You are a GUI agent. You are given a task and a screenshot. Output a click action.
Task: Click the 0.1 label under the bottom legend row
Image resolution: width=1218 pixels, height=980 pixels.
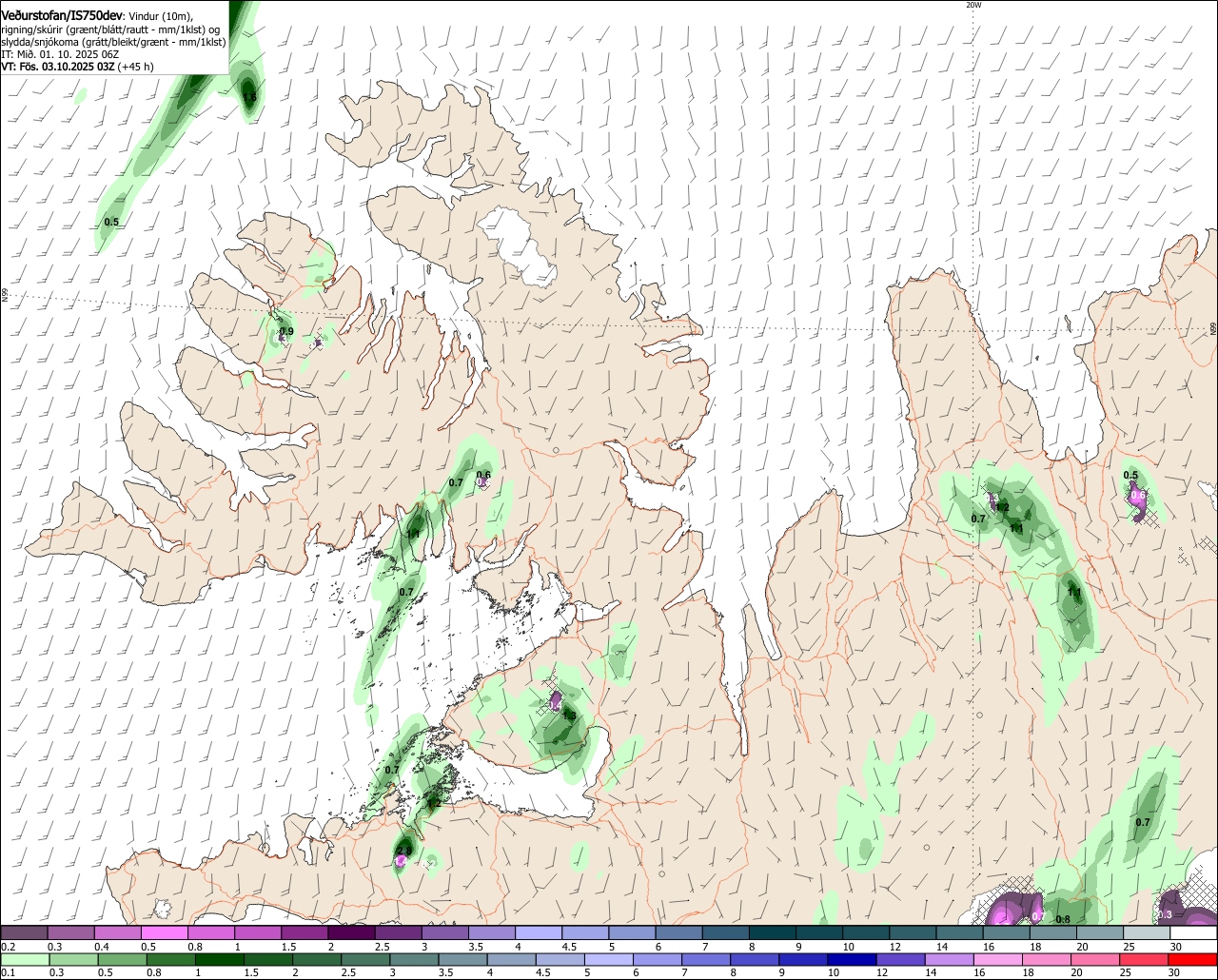point(8,973)
